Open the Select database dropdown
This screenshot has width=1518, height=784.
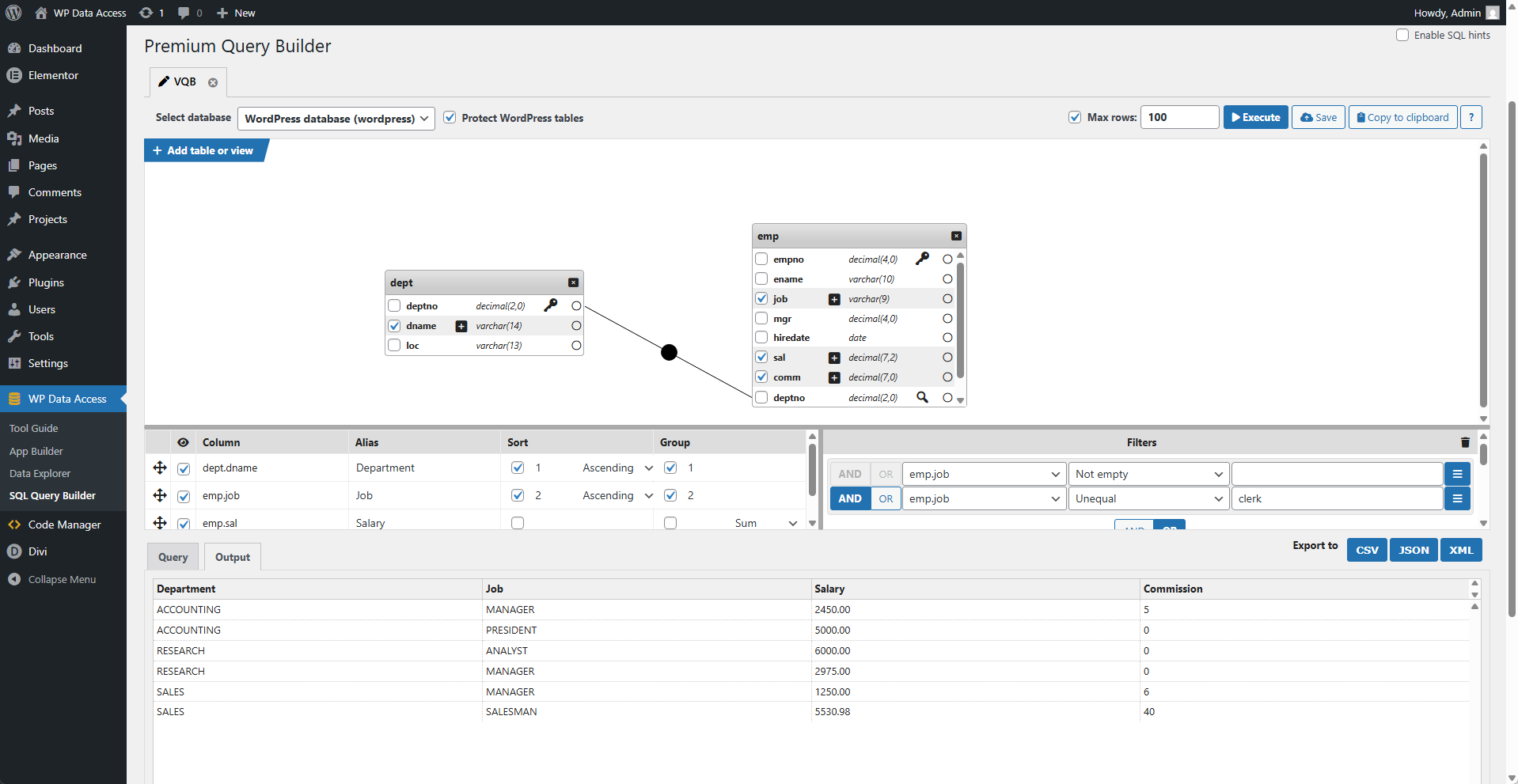336,119
